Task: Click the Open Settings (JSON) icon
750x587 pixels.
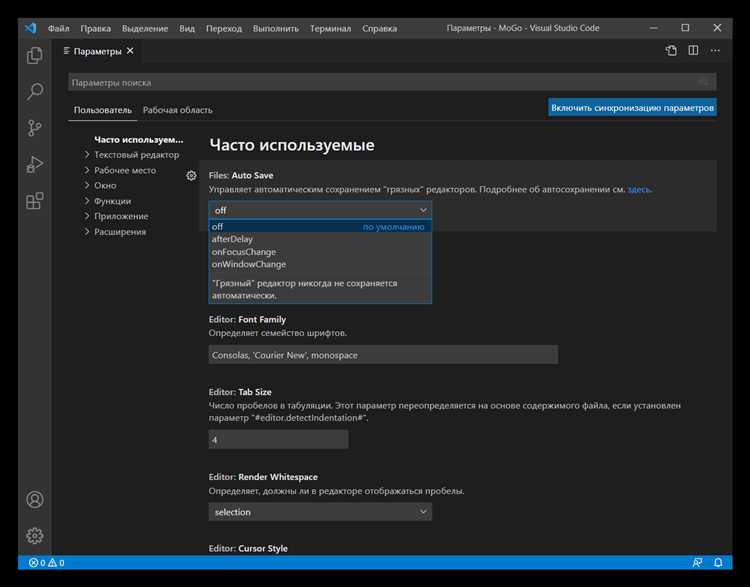Action: (672, 50)
